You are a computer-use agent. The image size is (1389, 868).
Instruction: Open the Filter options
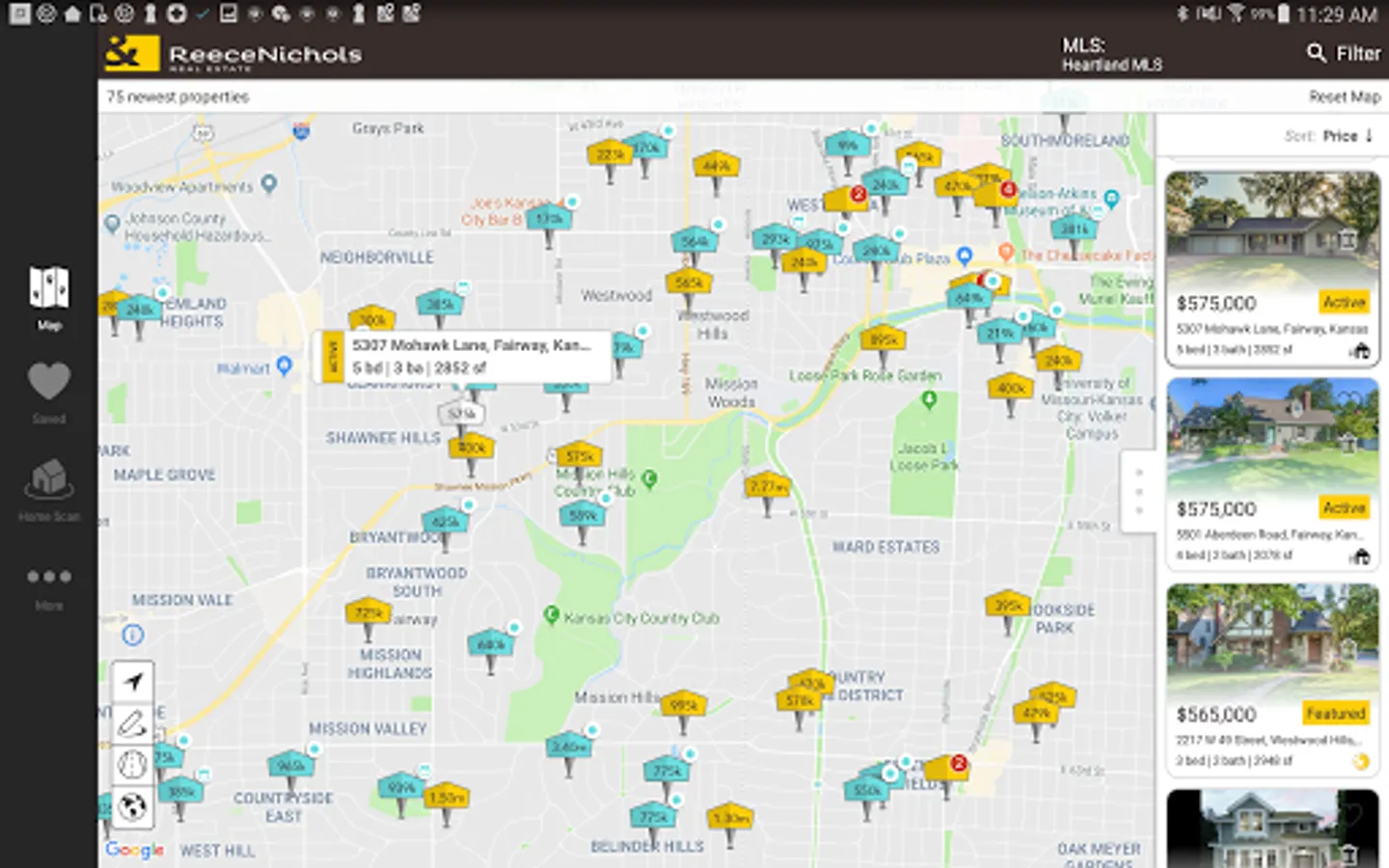point(1344,53)
